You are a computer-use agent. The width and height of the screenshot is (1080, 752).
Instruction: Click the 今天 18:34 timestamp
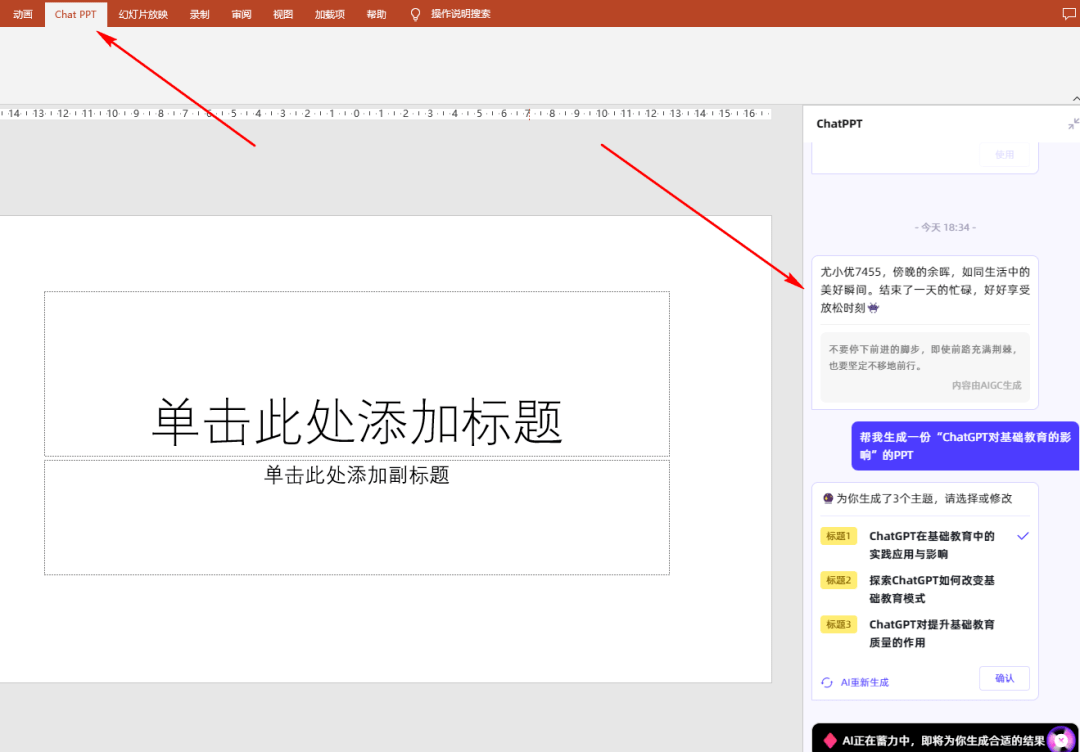coord(945,227)
